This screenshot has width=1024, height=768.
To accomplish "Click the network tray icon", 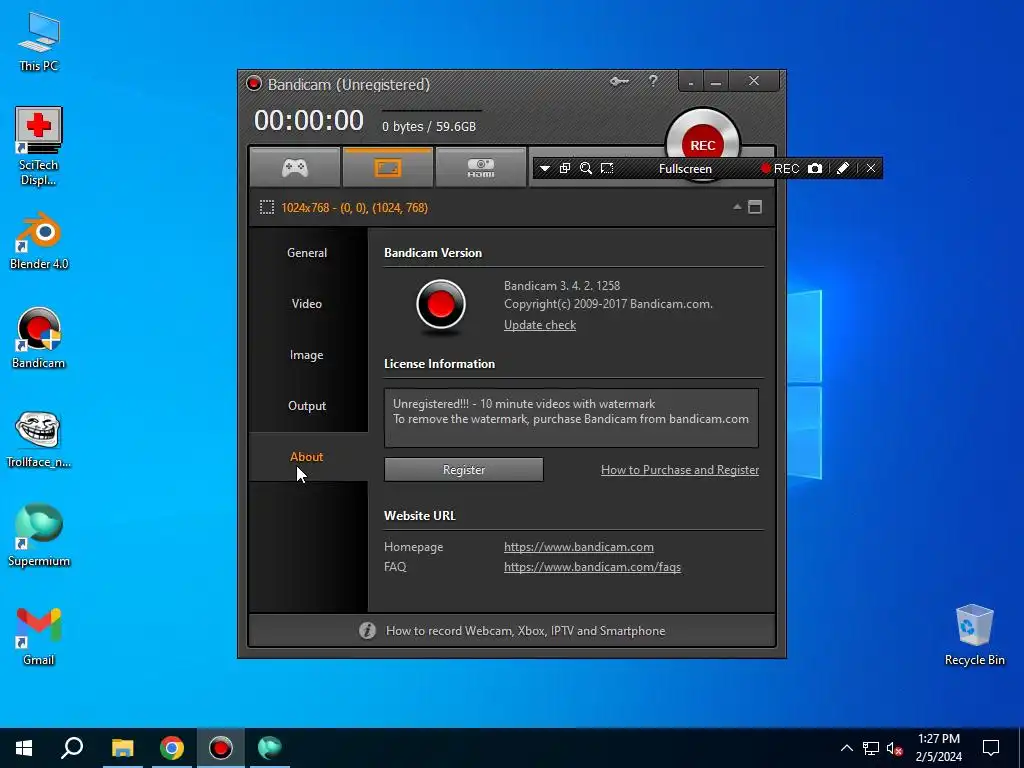I will pos(871,748).
